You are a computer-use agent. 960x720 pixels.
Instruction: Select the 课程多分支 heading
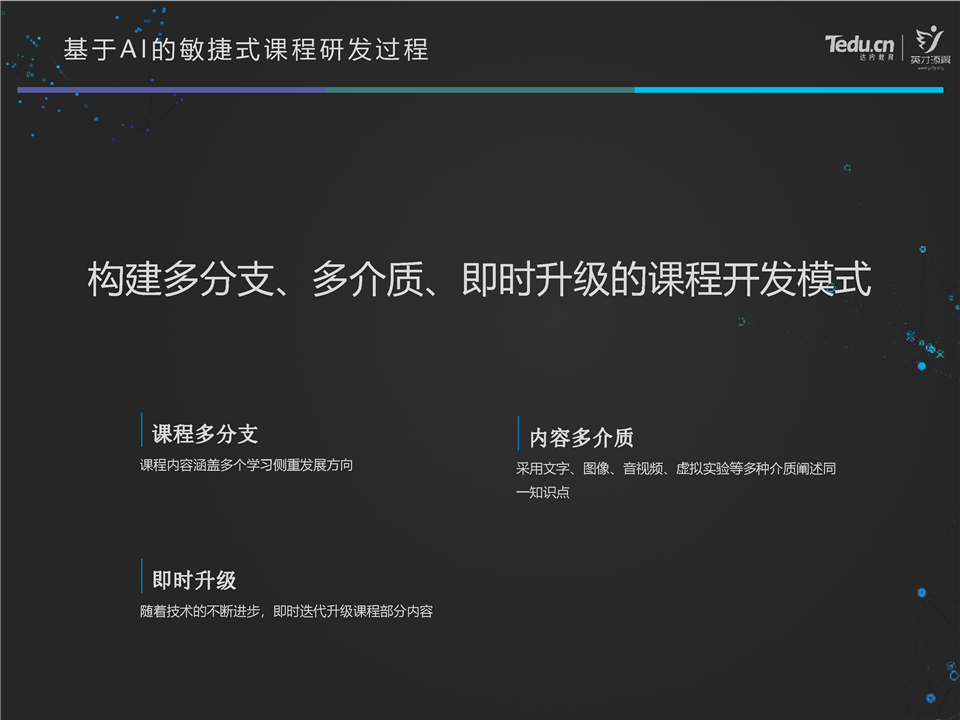point(205,434)
